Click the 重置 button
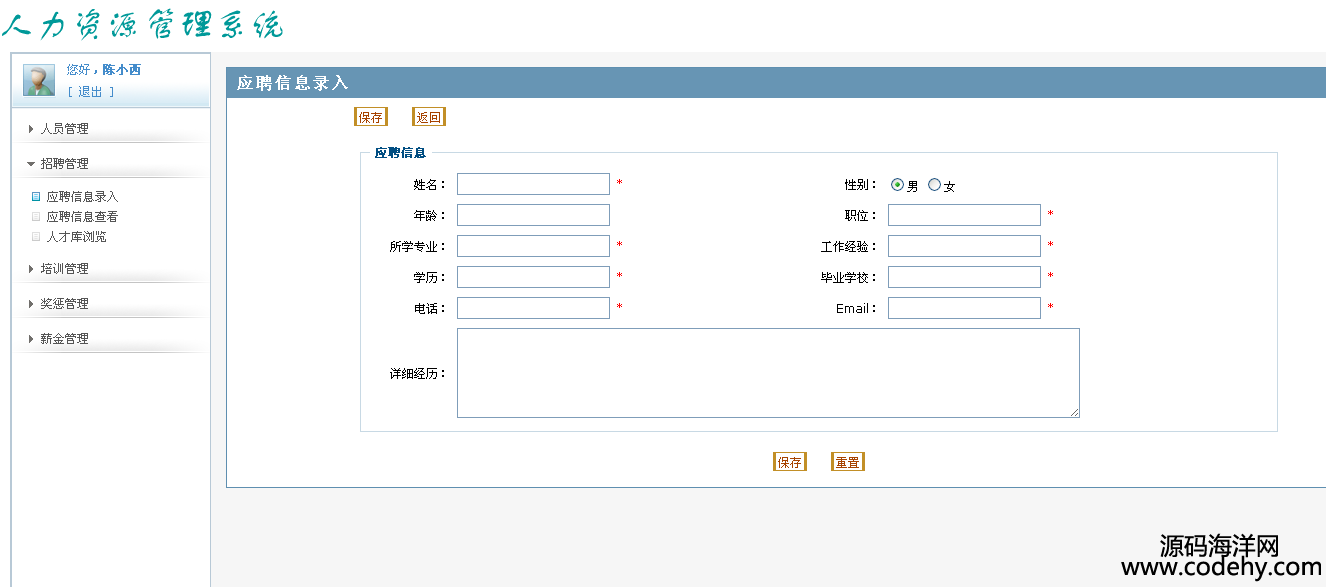The image size is (1326, 587). click(848, 462)
